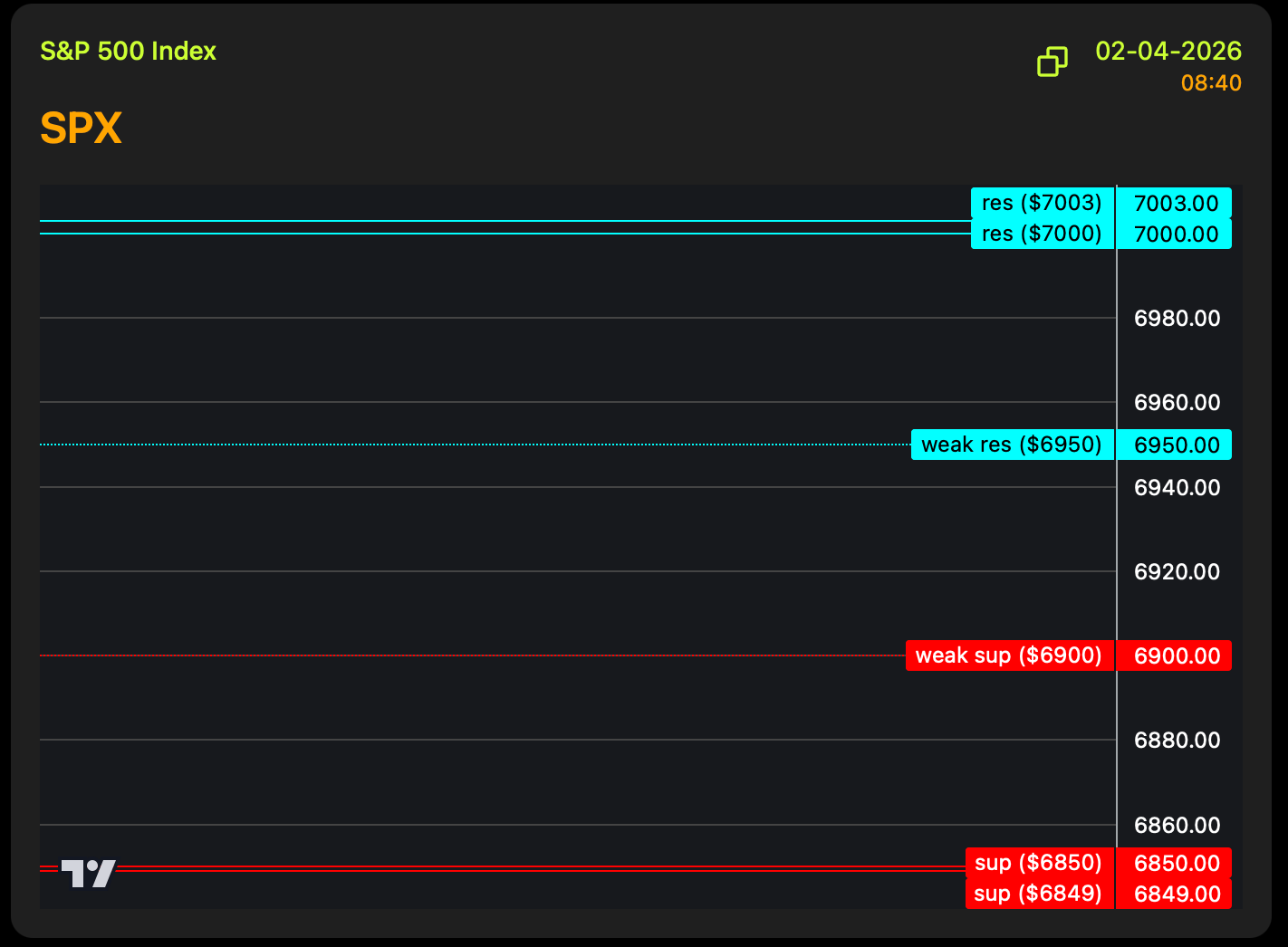
Task: Select the sup ($6849) level label
Action: click(1039, 894)
